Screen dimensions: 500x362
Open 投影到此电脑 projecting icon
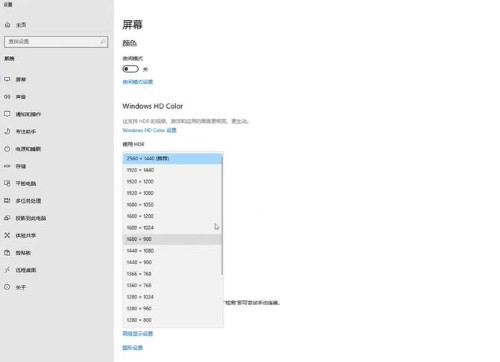[7, 218]
